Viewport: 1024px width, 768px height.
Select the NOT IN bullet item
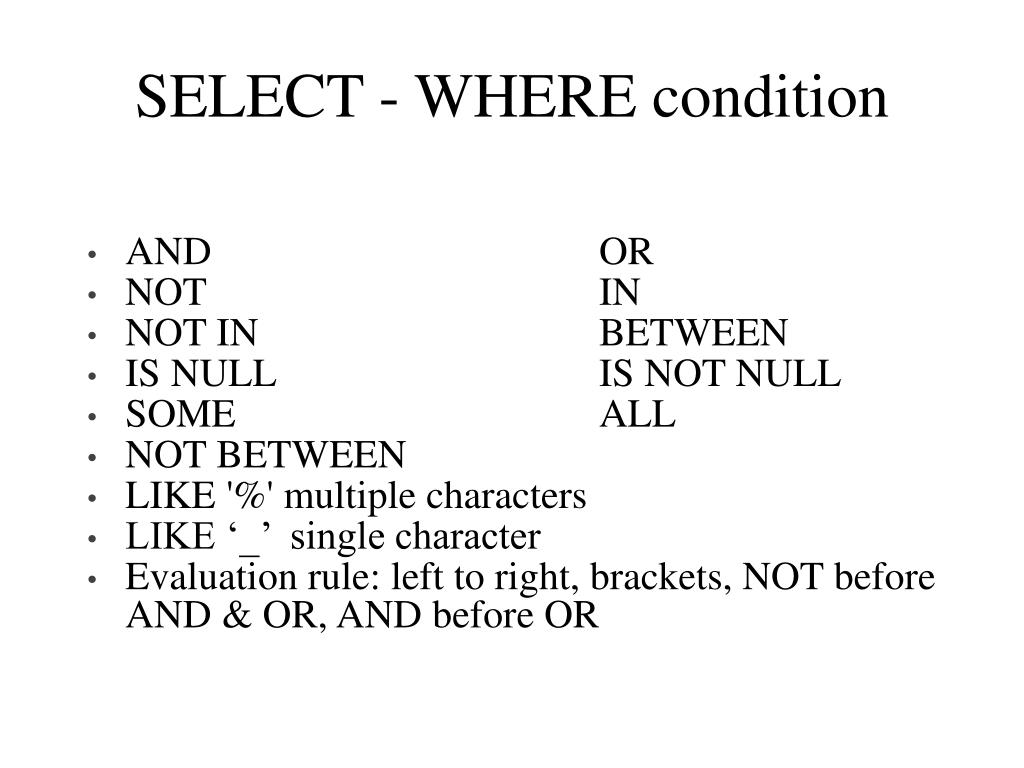(x=191, y=333)
